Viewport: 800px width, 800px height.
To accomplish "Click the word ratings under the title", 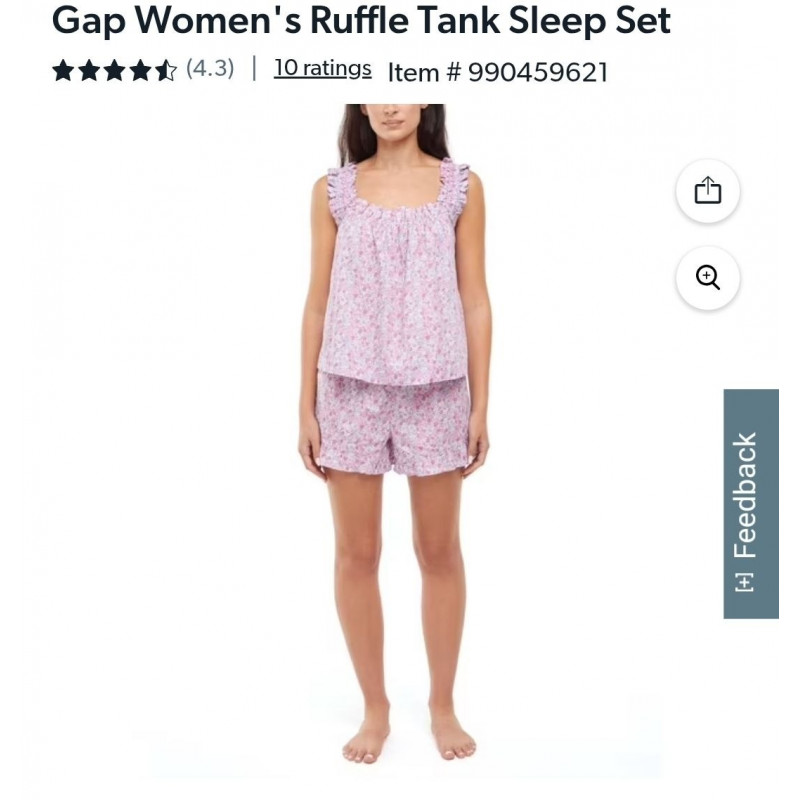I will 337,69.
